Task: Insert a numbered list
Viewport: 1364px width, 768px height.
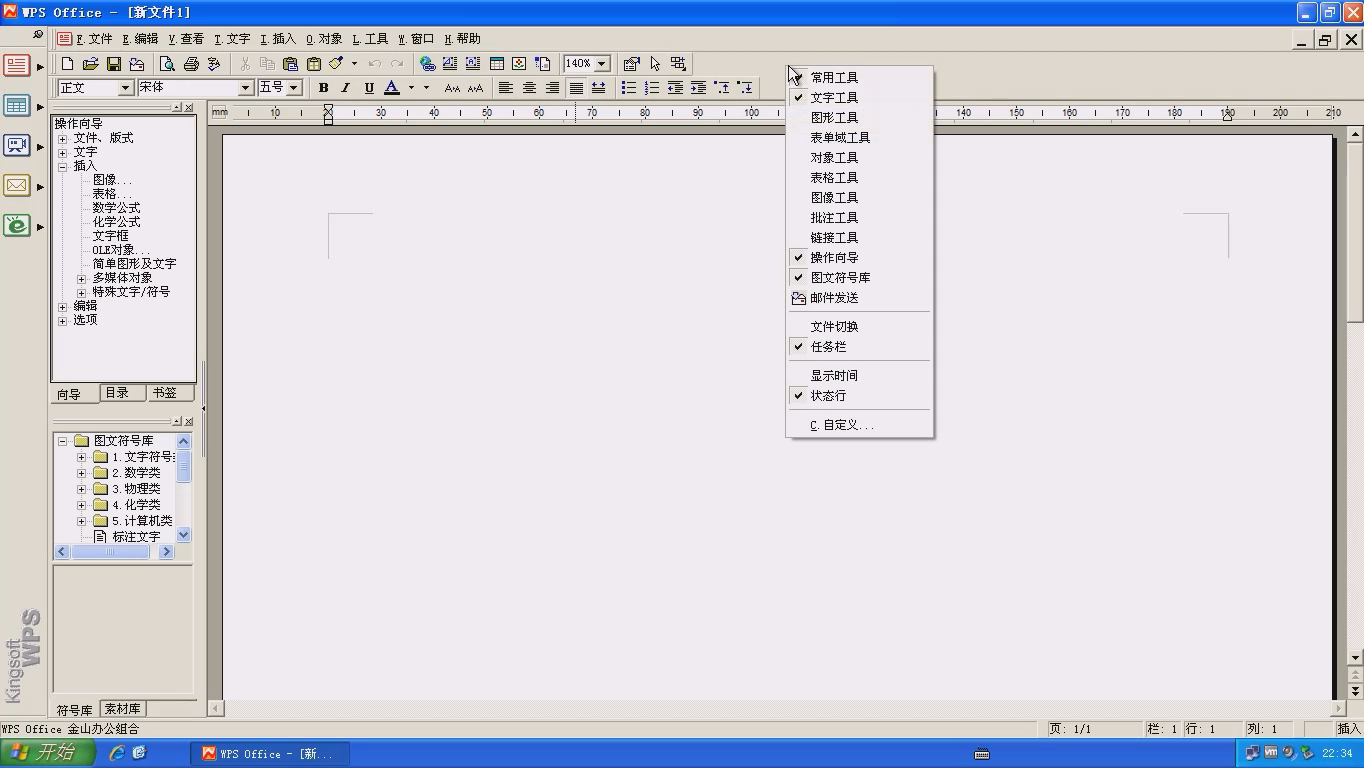Action: [652, 88]
